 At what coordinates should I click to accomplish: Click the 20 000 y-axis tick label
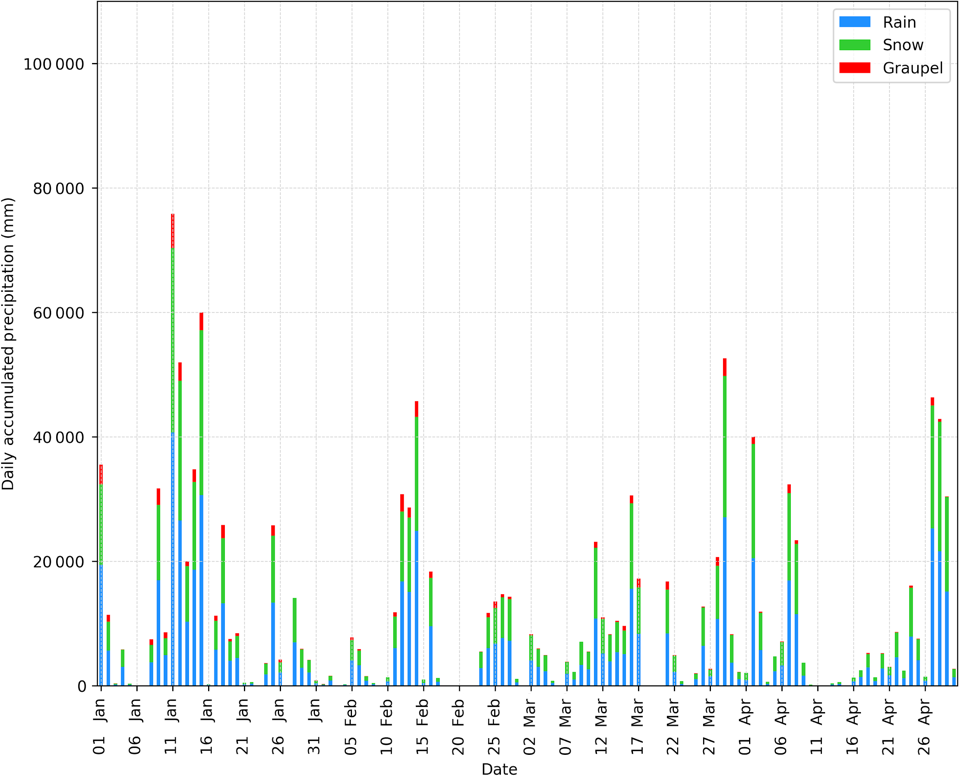(59, 562)
